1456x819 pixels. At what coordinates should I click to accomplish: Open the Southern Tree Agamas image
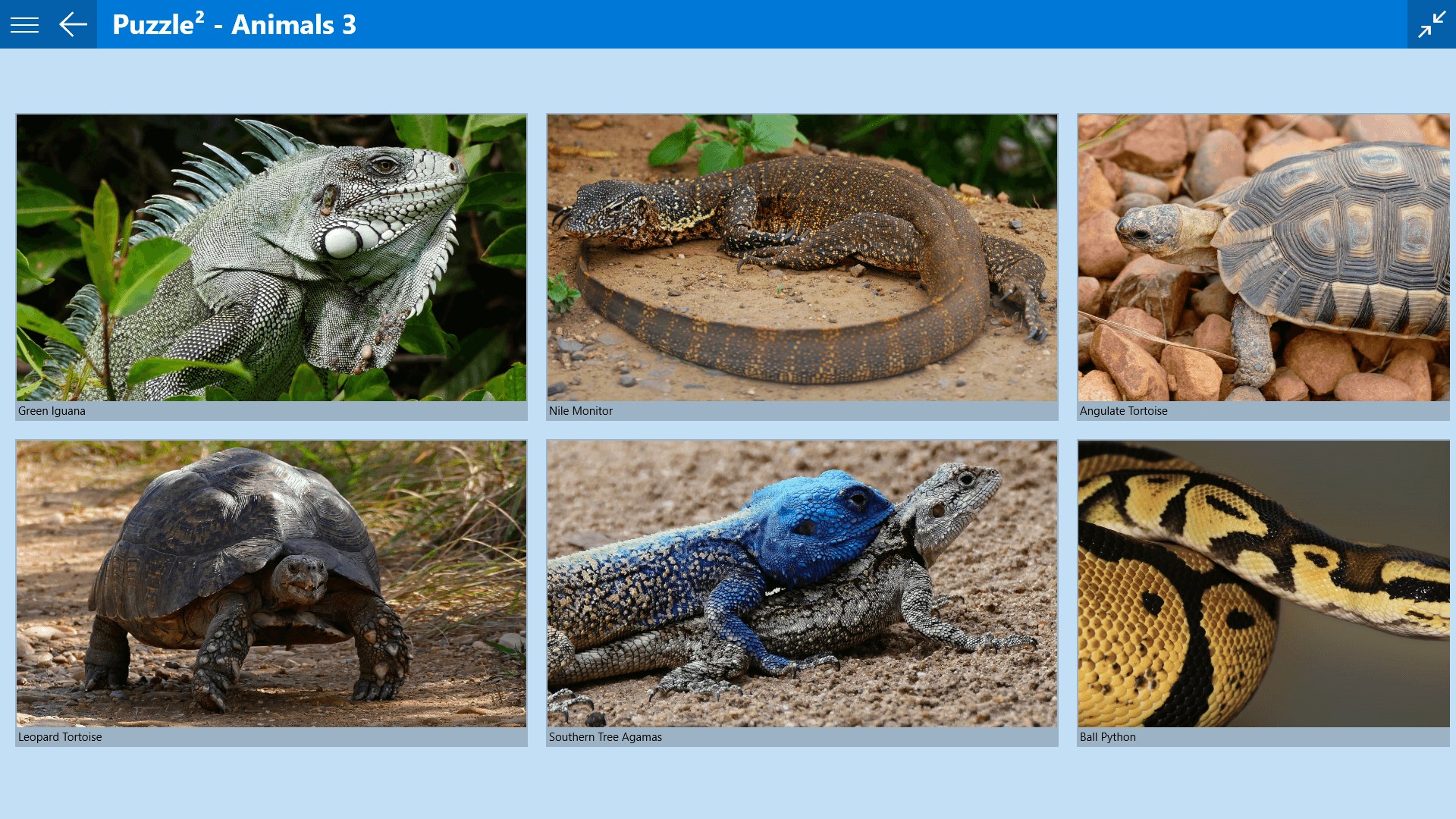802,584
